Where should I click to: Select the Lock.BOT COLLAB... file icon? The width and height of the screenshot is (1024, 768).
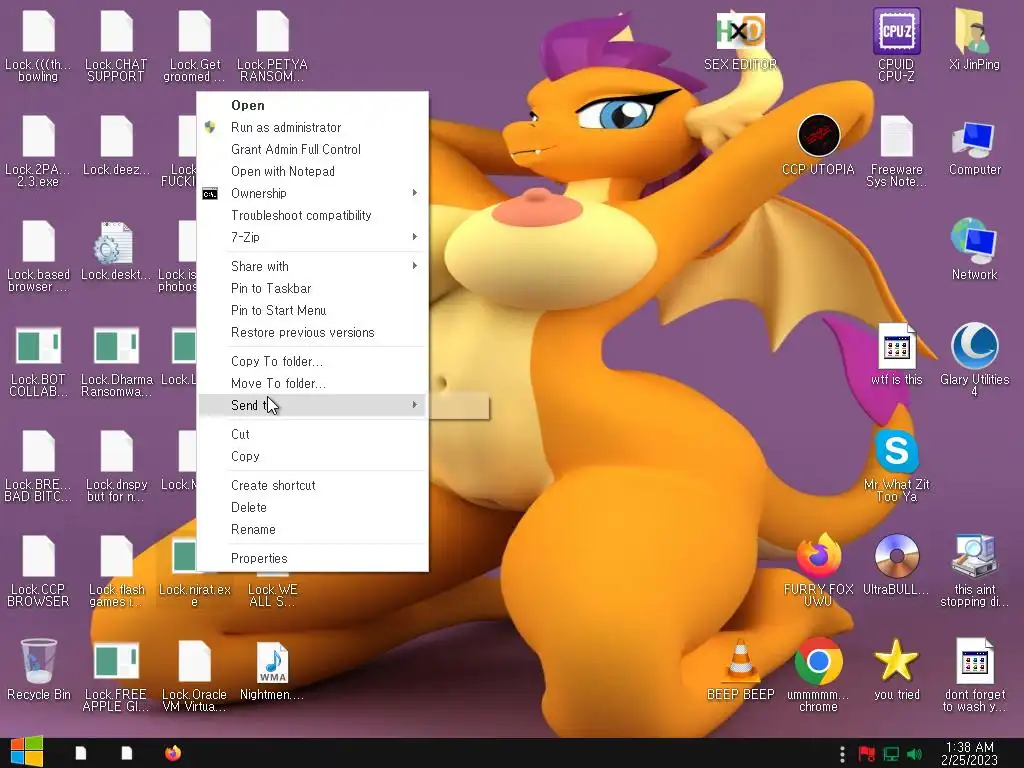[39, 346]
